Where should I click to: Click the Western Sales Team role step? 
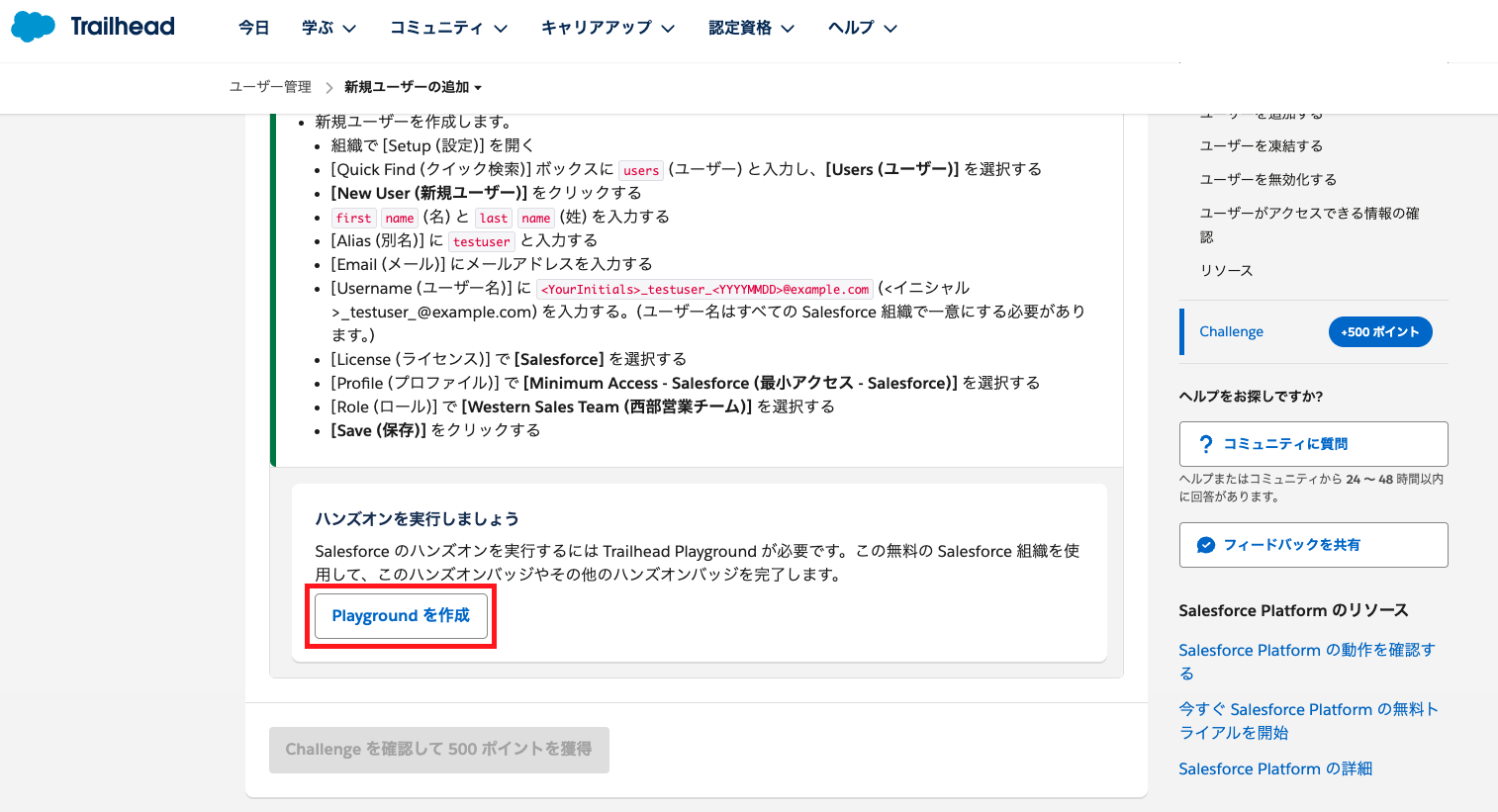tap(583, 406)
